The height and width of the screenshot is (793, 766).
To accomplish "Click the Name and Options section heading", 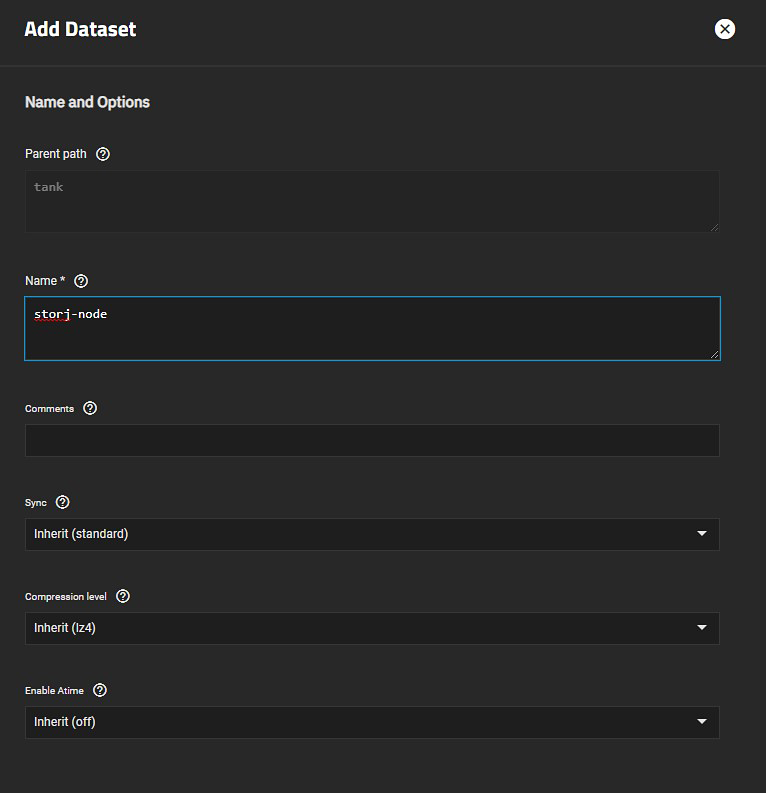I will pyautogui.click(x=87, y=102).
